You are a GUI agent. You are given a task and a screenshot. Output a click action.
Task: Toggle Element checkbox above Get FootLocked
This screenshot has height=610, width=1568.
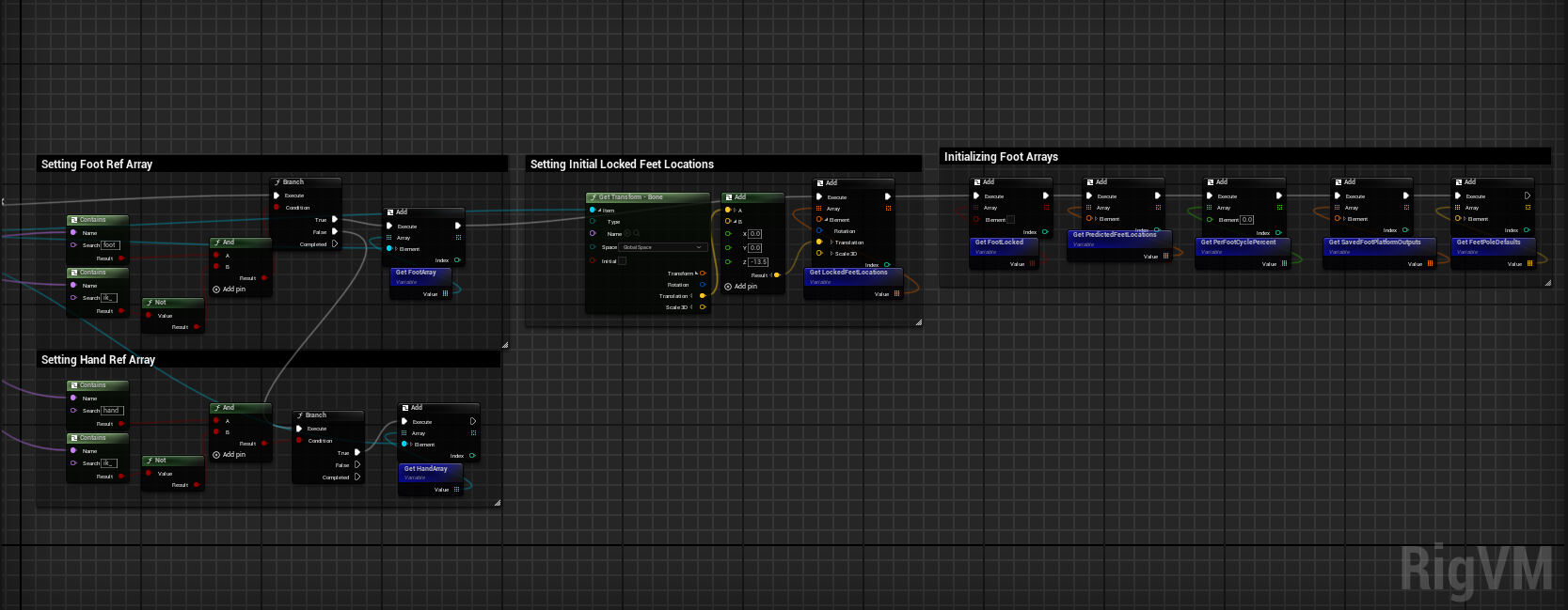1011,219
